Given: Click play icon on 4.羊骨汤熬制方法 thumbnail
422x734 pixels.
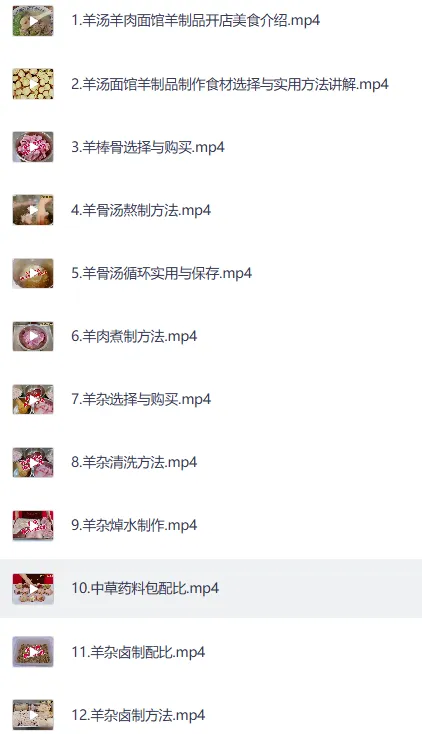Looking at the screenshot, I should (33, 210).
